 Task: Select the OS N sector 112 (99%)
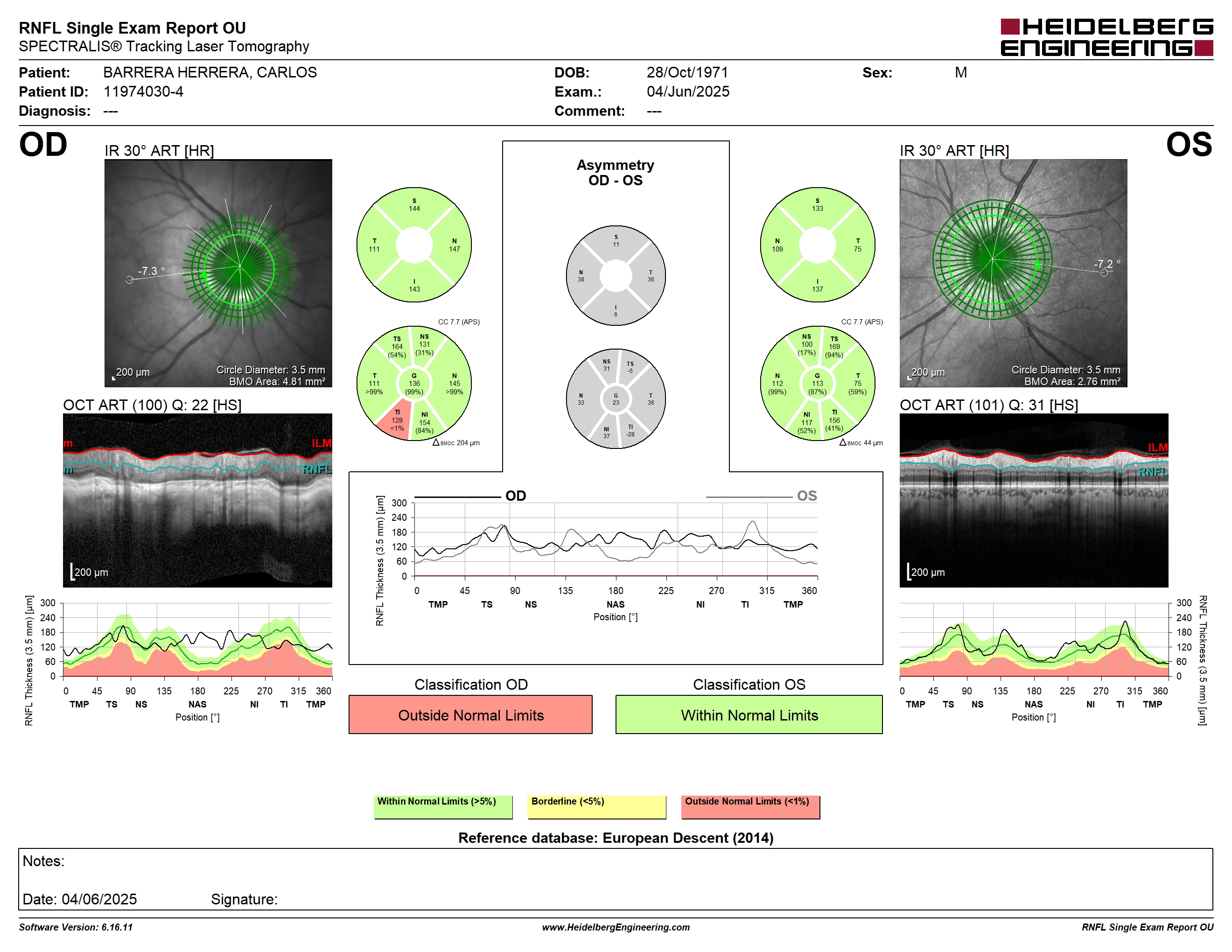coord(777,384)
